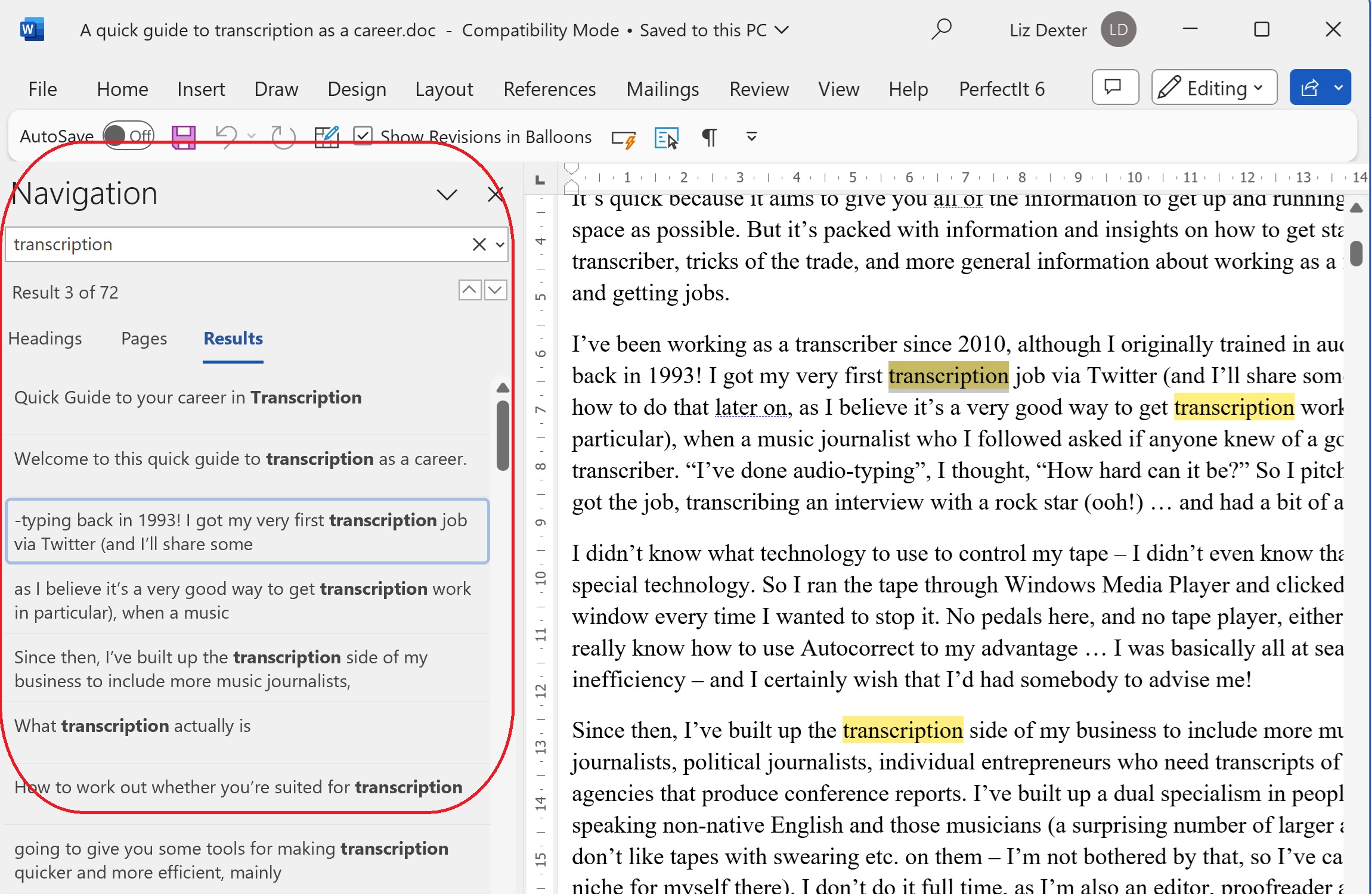Image resolution: width=1372 pixels, height=894 pixels.
Task: Toggle the Show/Hide paragraph marks icon
Action: (709, 137)
